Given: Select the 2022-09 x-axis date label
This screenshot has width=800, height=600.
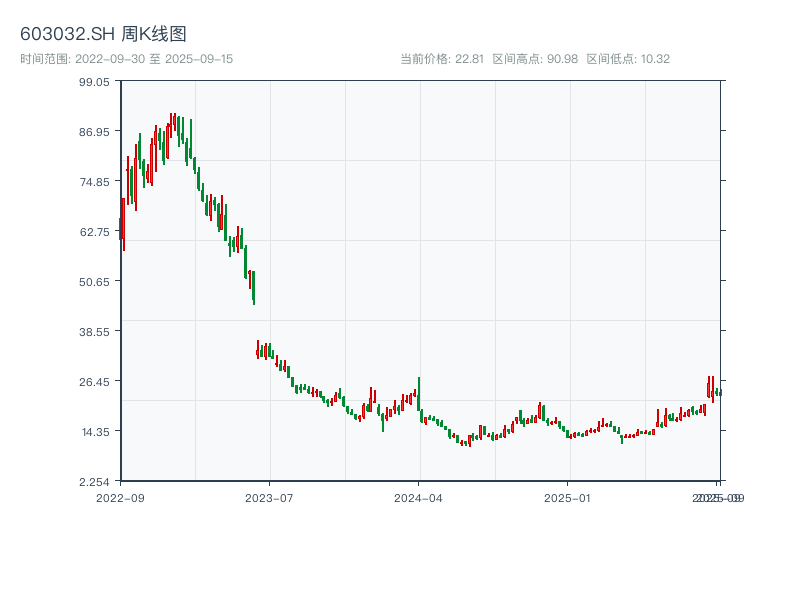Looking at the screenshot, I should point(120,497).
